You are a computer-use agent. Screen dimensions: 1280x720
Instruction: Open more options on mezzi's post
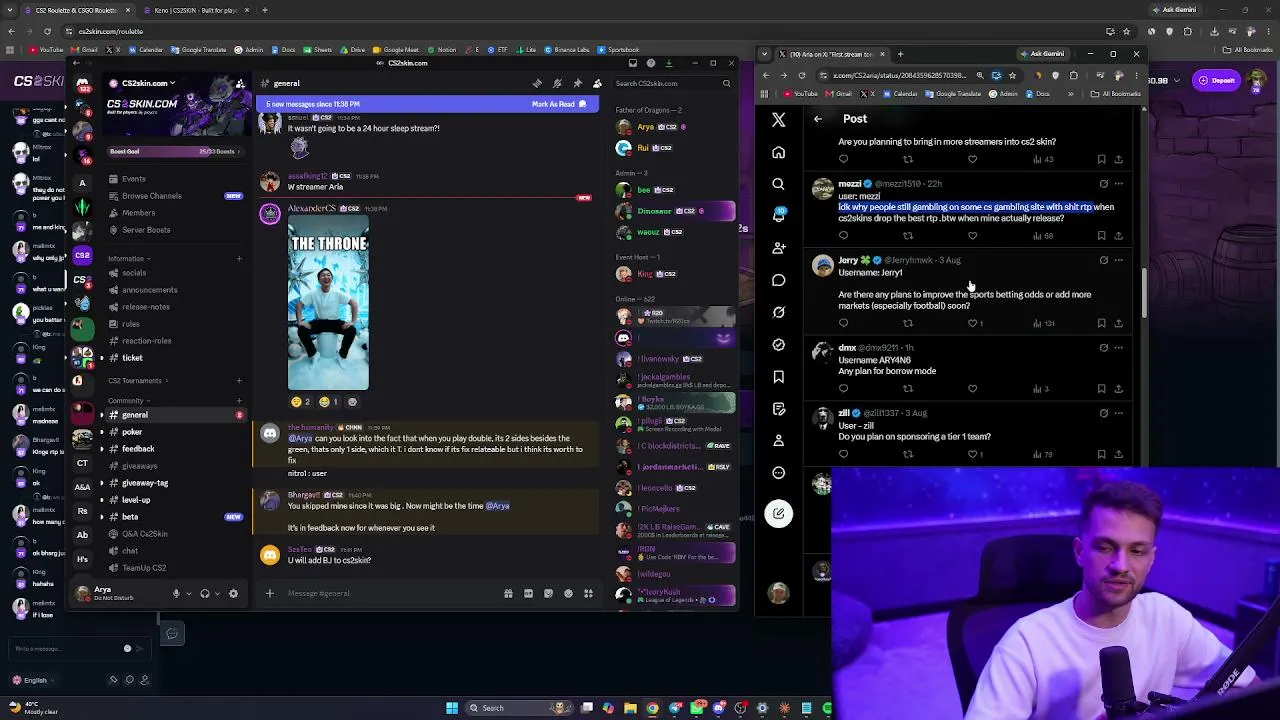point(1118,184)
